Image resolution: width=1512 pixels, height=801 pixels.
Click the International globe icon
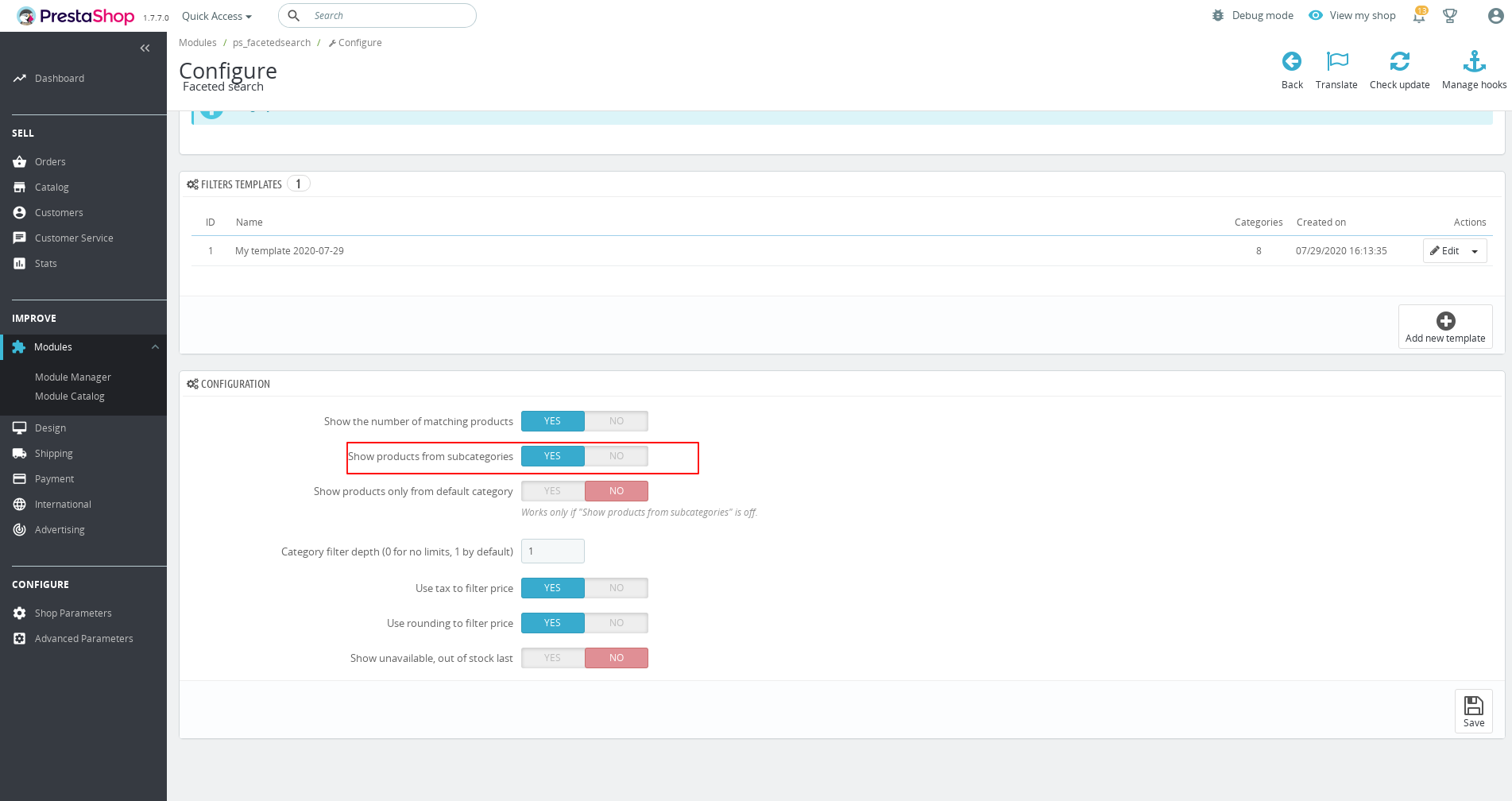click(x=20, y=505)
